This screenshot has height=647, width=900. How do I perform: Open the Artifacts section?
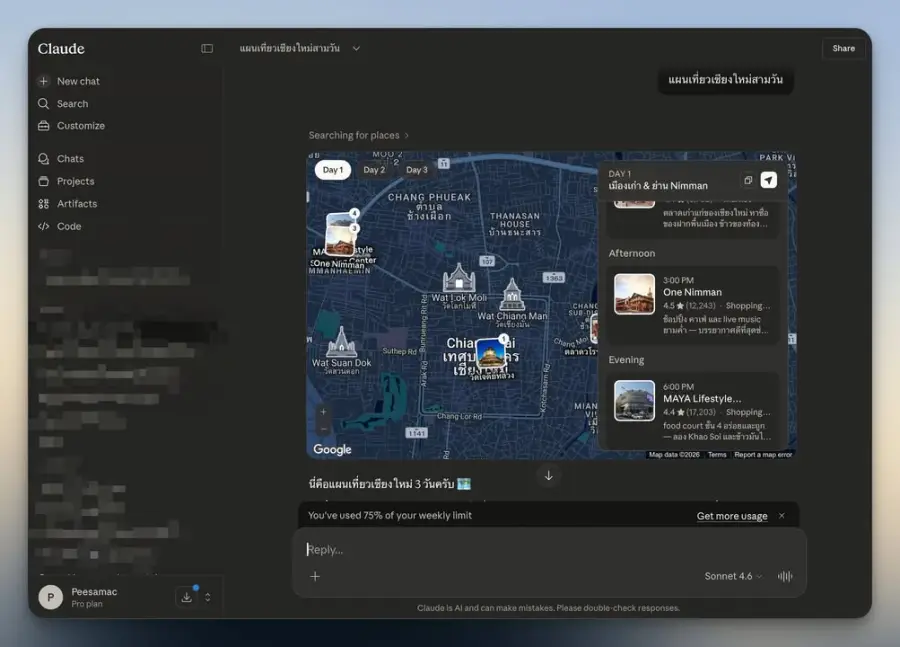(x=68, y=204)
